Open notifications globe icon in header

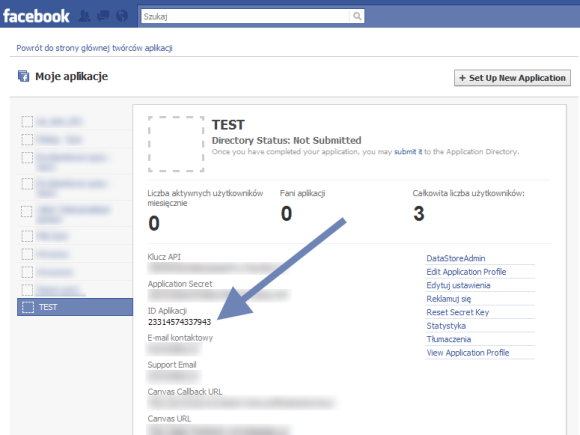pyautogui.click(x=122, y=16)
